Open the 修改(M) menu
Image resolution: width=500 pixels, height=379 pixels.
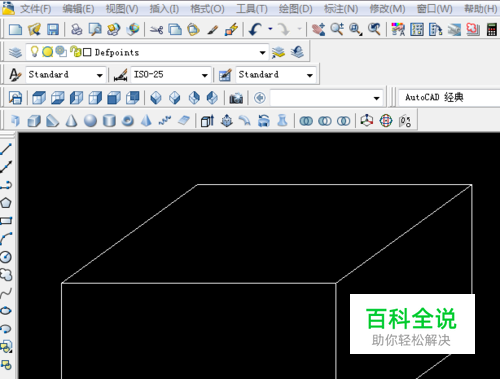point(387,9)
